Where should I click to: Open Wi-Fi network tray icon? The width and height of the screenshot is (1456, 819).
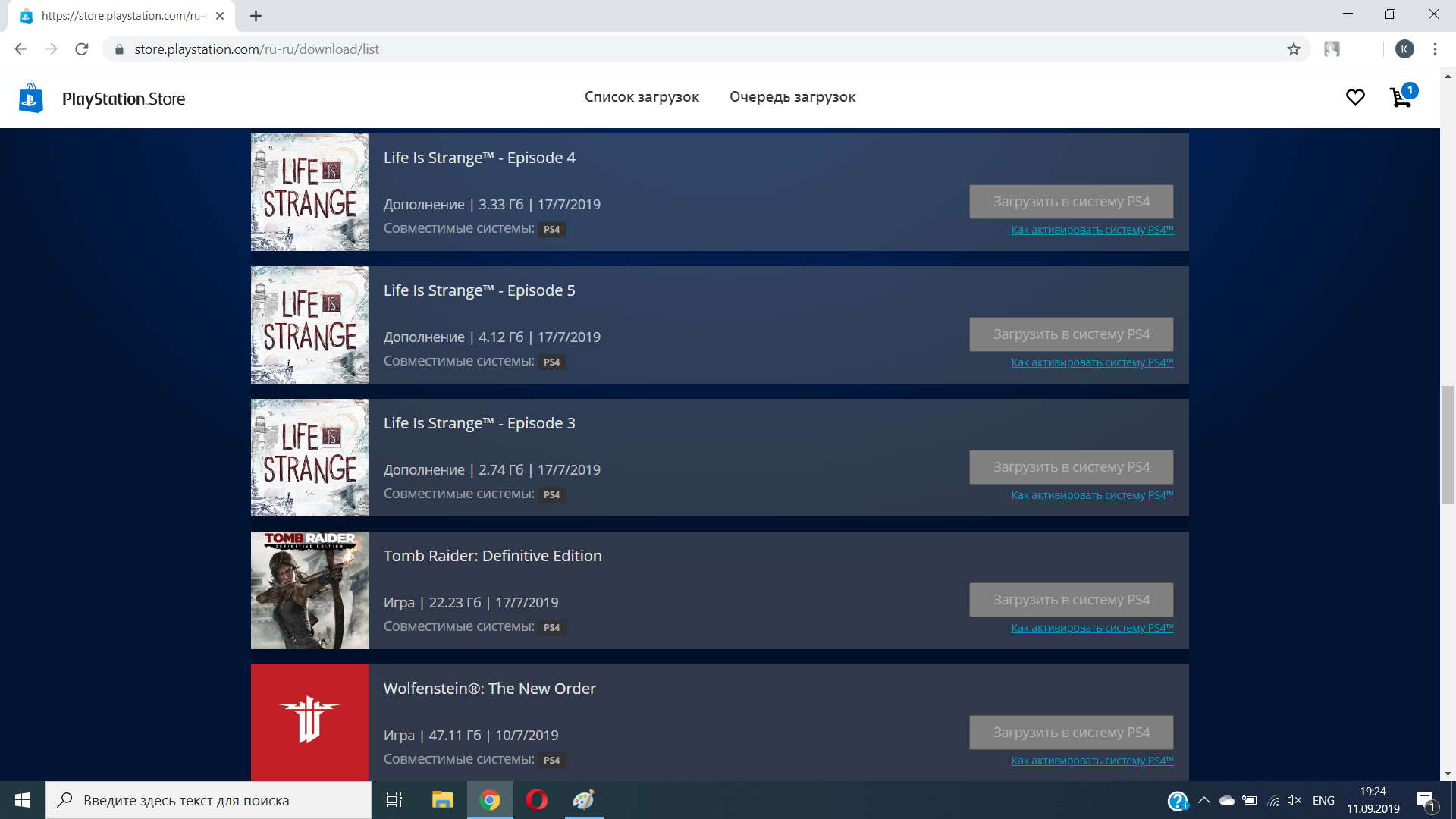coord(1273,800)
